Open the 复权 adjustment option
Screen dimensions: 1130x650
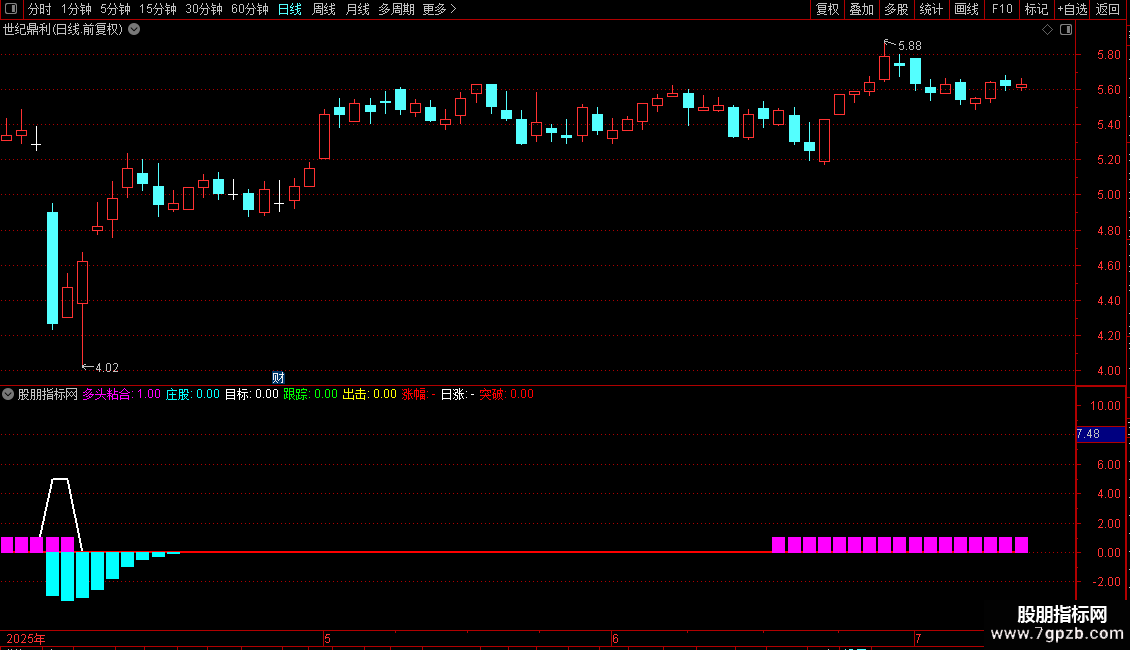827,9
